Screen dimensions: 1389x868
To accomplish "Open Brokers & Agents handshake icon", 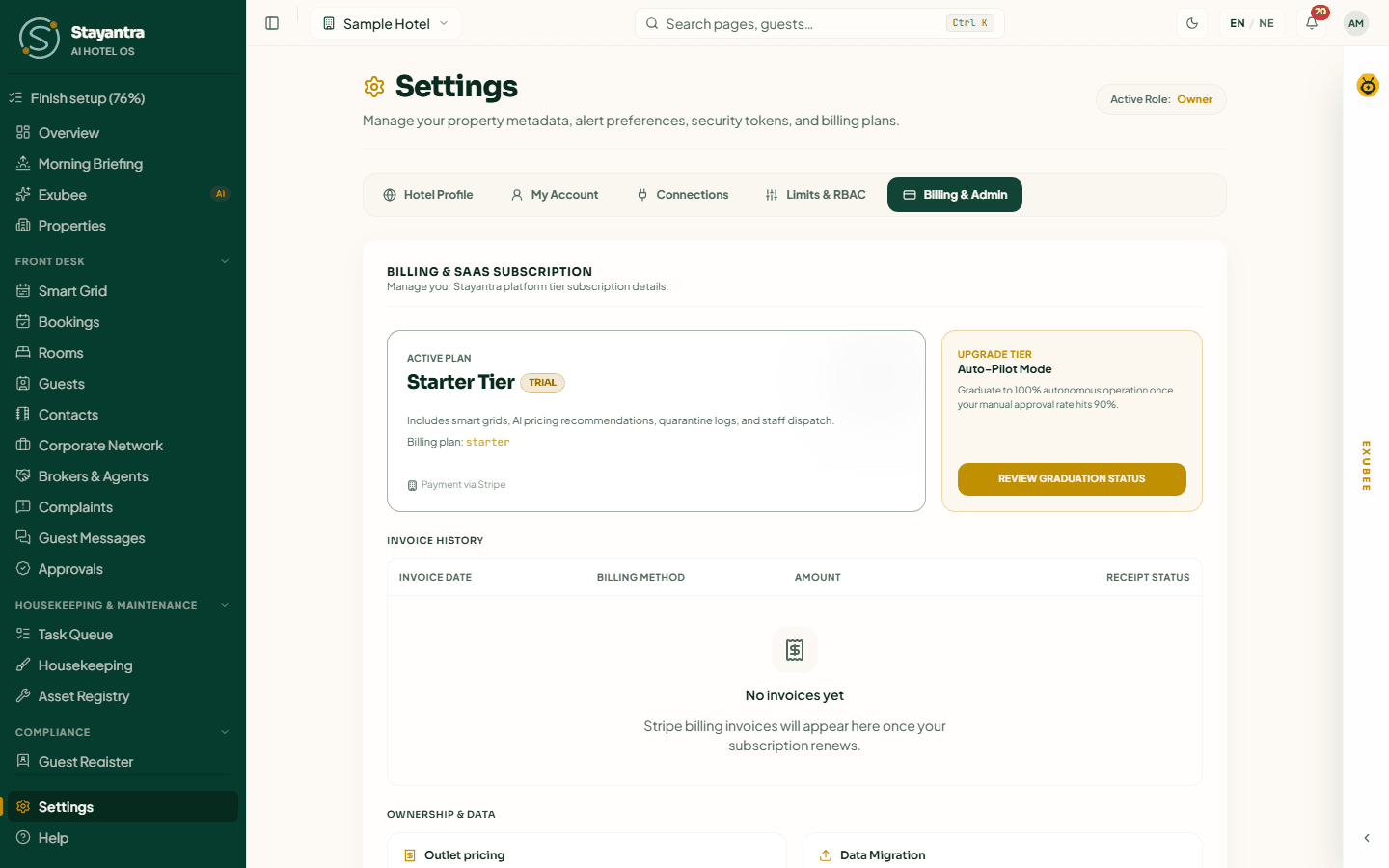I will tap(23, 476).
